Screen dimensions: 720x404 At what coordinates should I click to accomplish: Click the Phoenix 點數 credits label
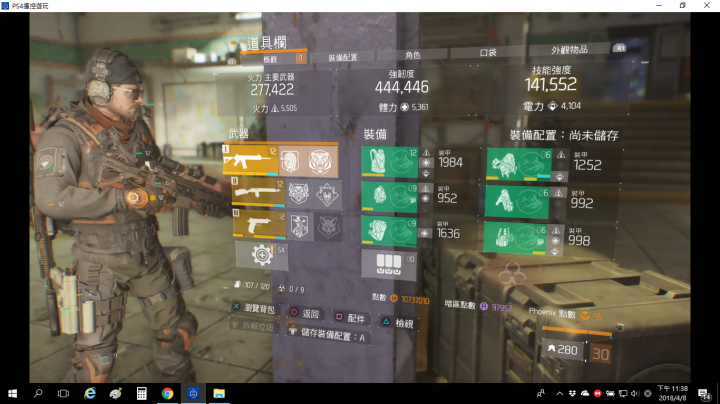tap(552, 313)
